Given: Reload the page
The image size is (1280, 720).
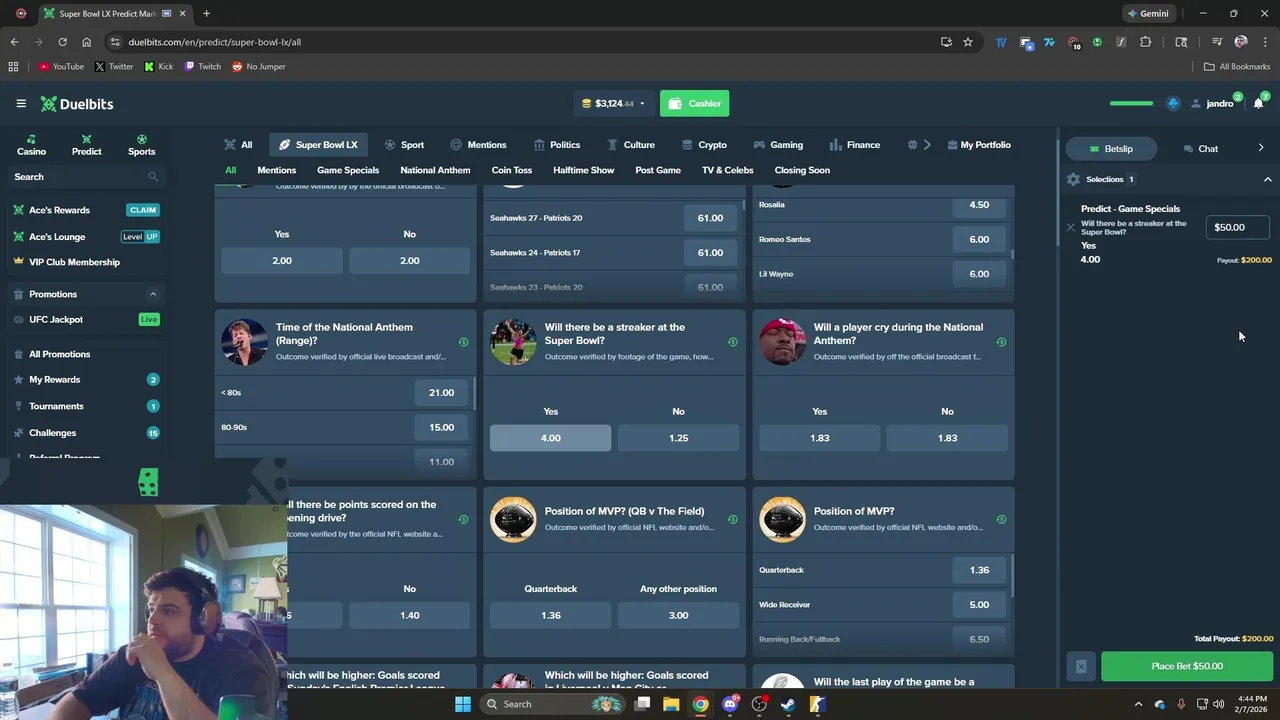Looking at the screenshot, I should point(62,42).
